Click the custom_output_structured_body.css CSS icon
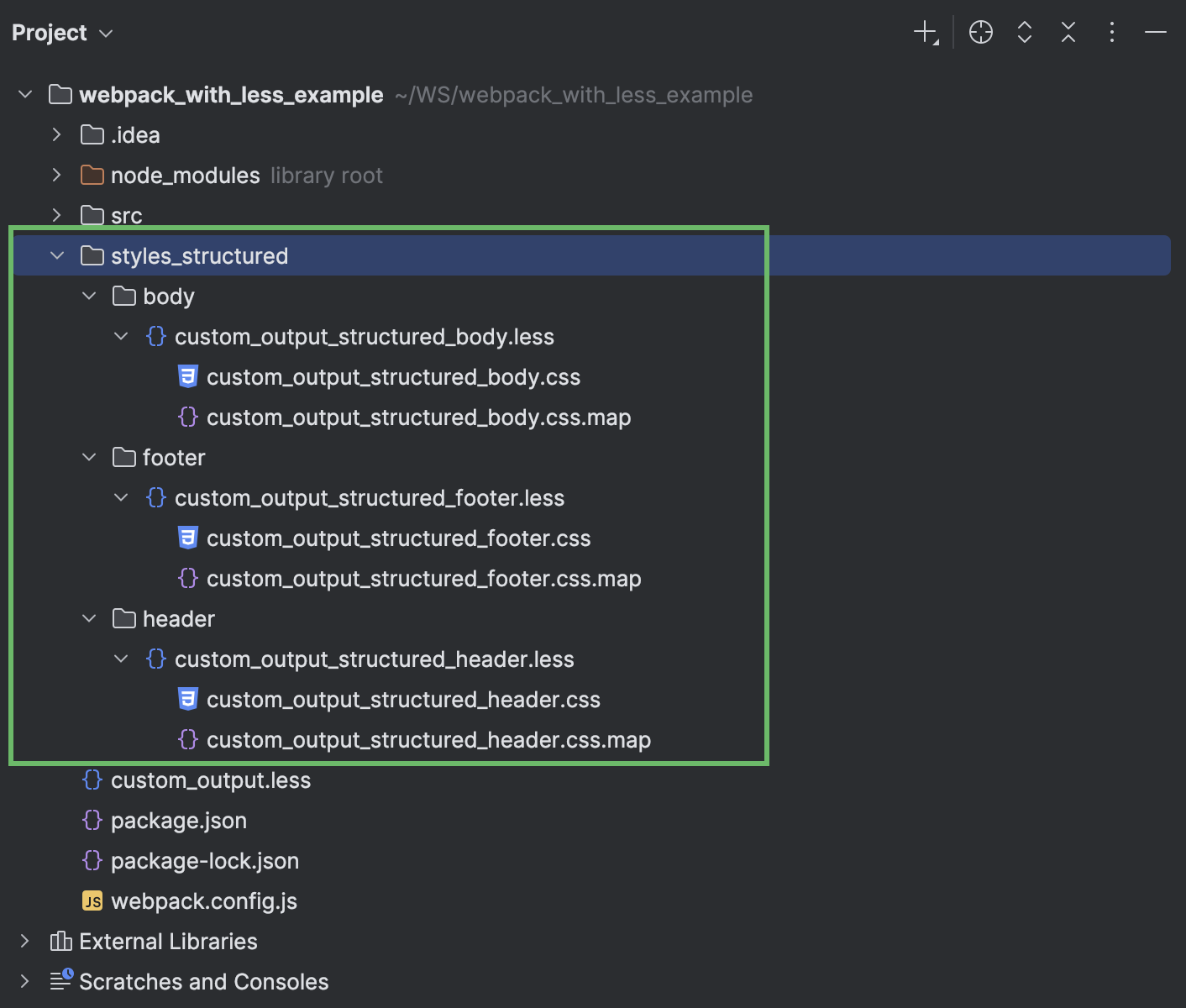The width and height of the screenshot is (1186, 1008). click(x=188, y=376)
